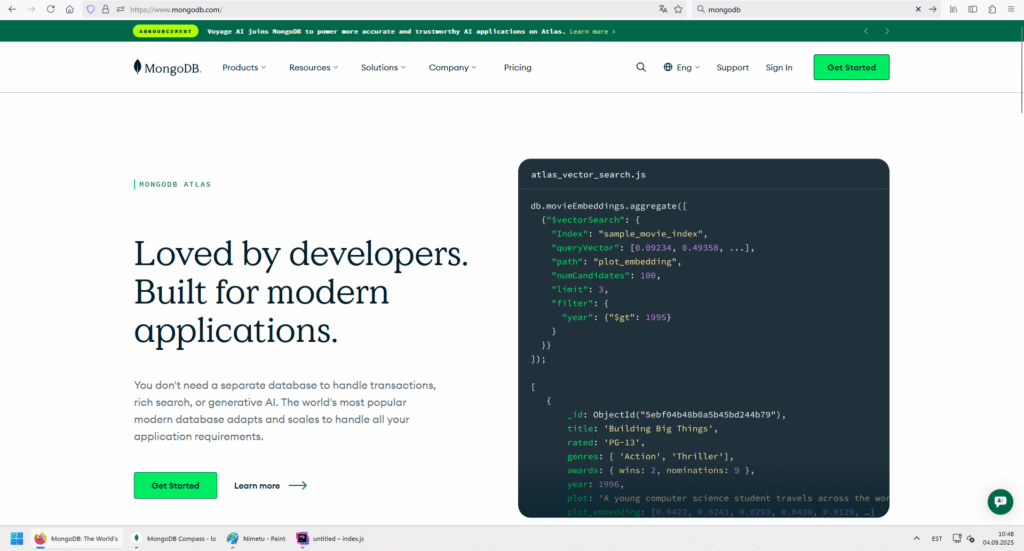Screen dimensions: 1024x551
Task: Expand the Products dropdown menu
Action: pos(244,67)
